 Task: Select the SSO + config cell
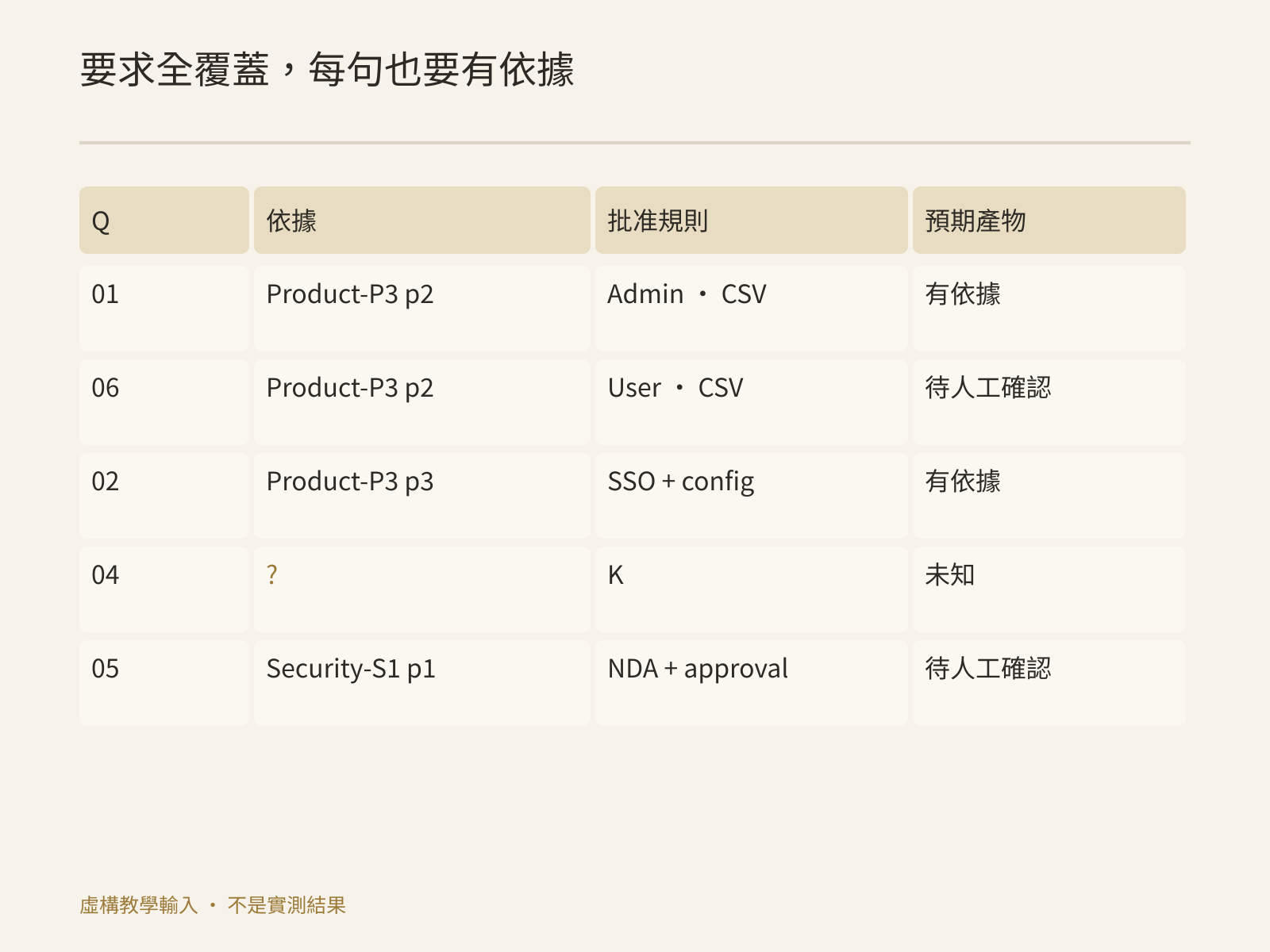[x=752, y=496]
